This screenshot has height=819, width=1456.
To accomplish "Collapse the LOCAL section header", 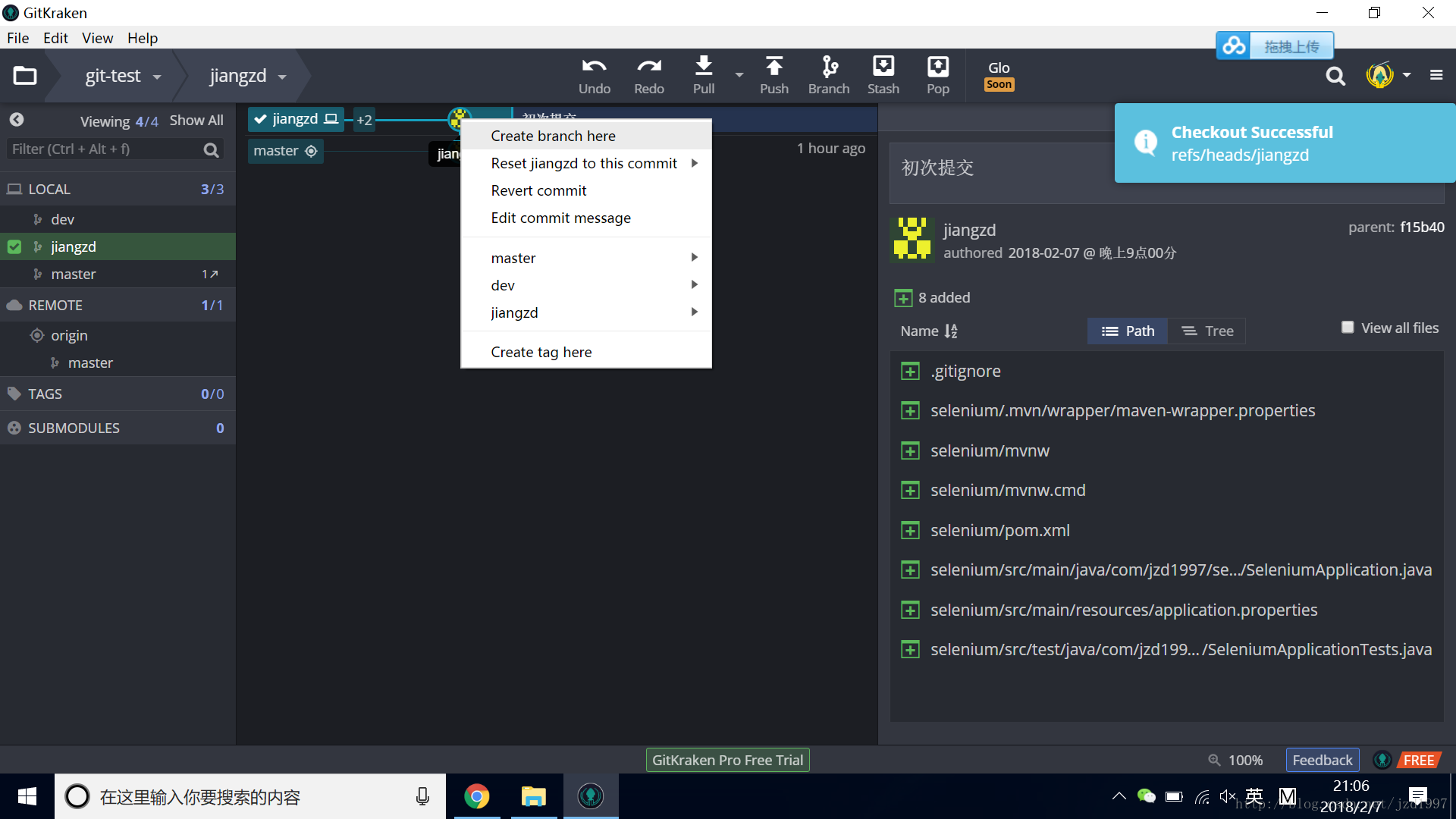I will [x=118, y=189].
